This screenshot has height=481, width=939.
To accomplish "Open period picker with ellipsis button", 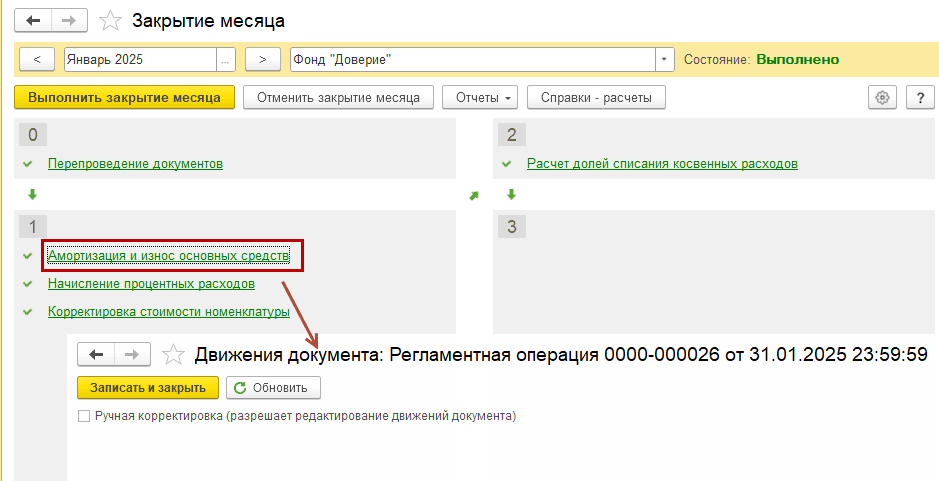I will click(x=225, y=59).
